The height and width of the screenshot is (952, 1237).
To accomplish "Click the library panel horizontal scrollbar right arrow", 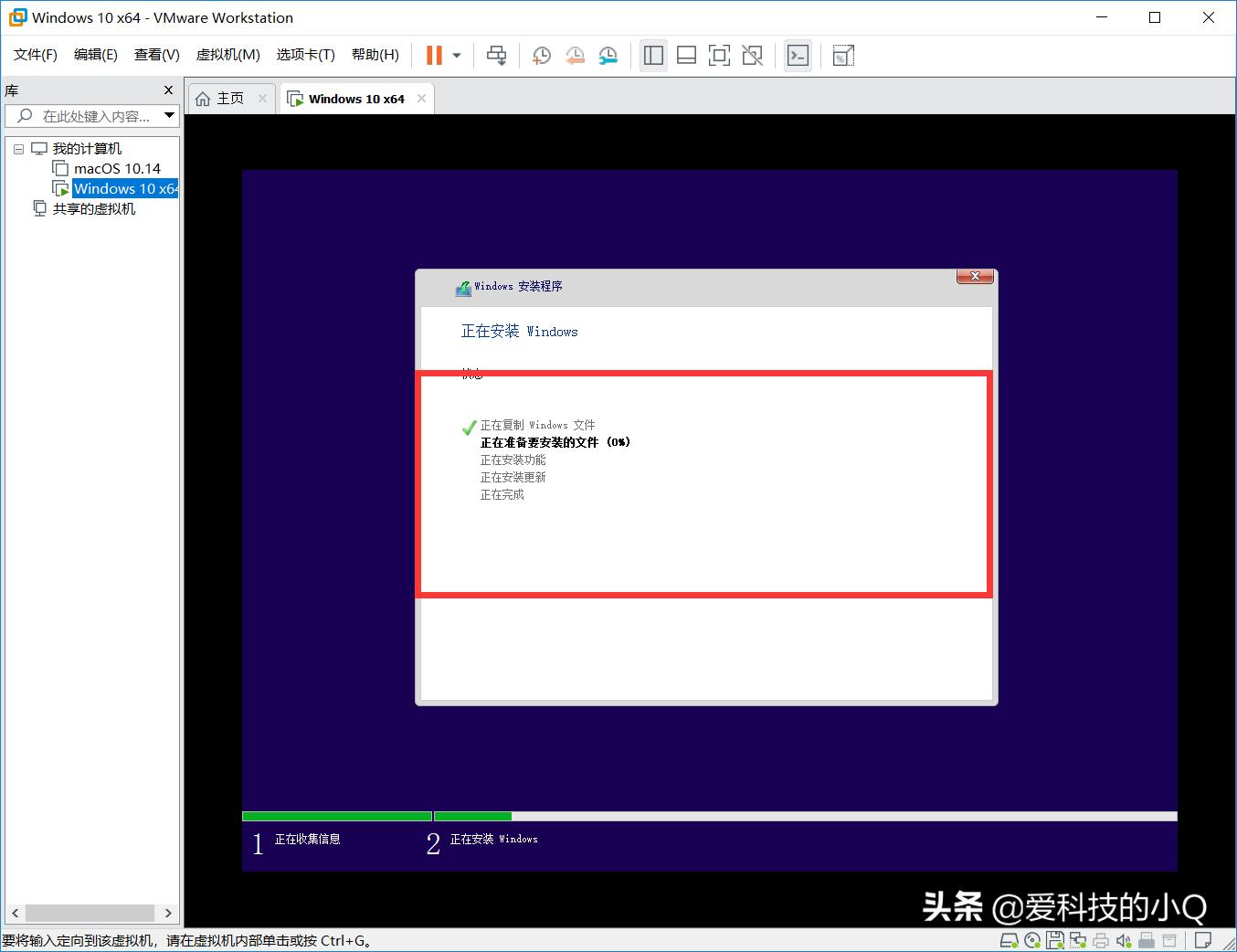I will pyautogui.click(x=168, y=913).
